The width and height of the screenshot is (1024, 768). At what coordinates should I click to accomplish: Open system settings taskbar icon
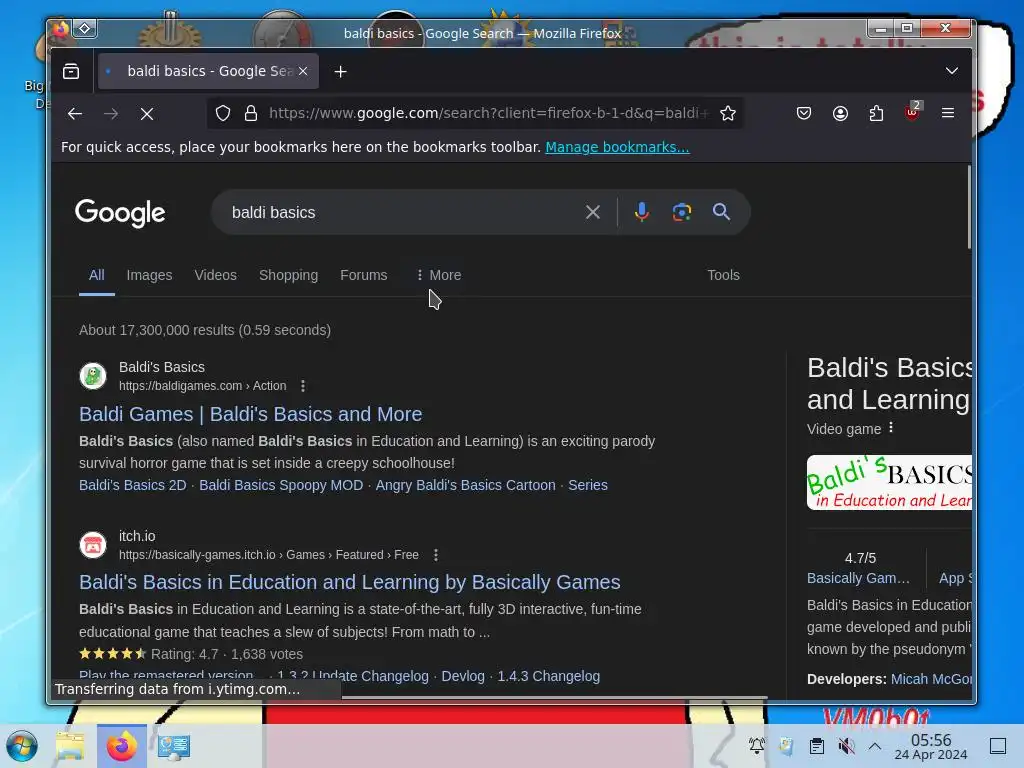click(174, 746)
